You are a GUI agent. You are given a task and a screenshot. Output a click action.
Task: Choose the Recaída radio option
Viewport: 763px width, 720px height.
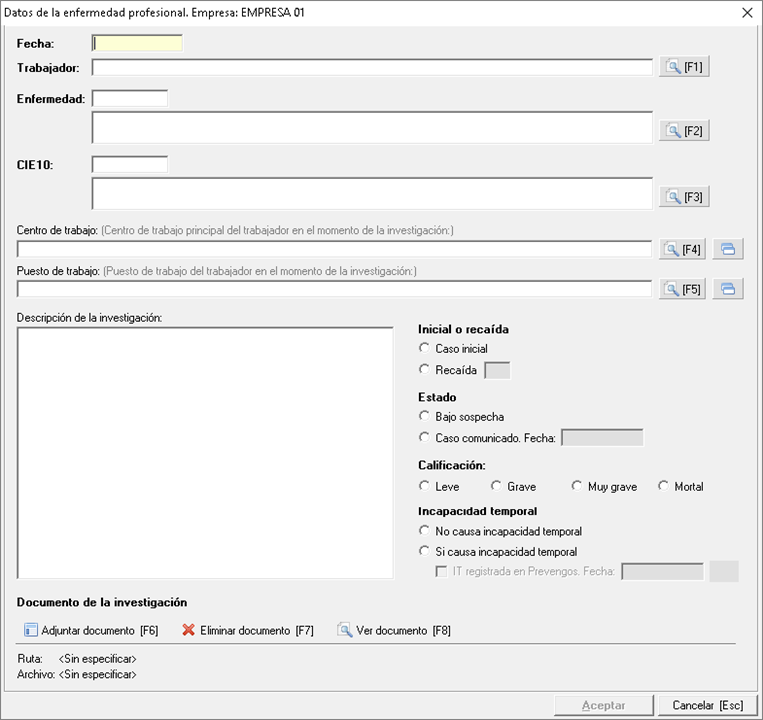click(x=425, y=370)
